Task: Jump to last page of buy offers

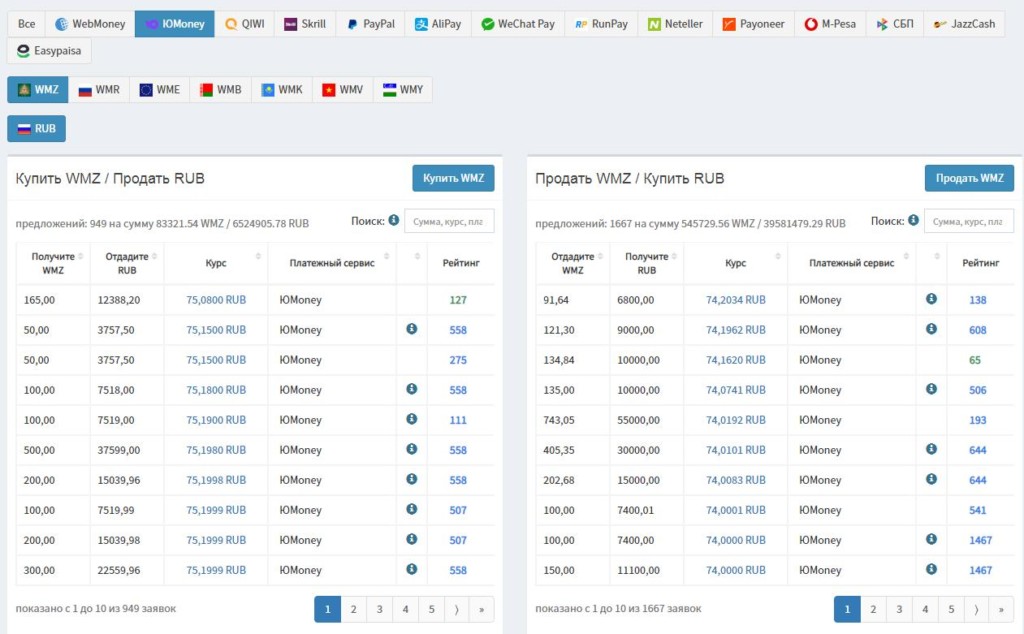Action: (x=481, y=609)
